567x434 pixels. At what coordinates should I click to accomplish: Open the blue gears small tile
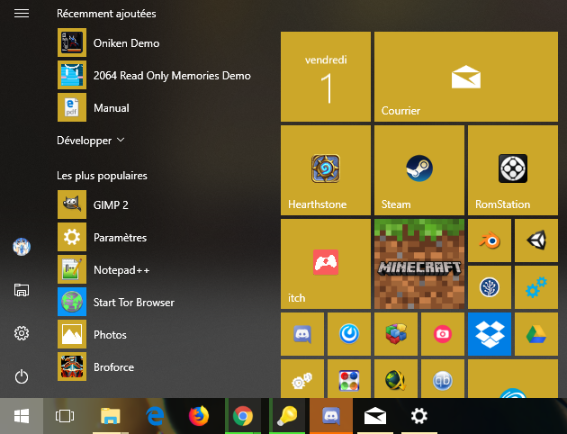tap(536, 287)
